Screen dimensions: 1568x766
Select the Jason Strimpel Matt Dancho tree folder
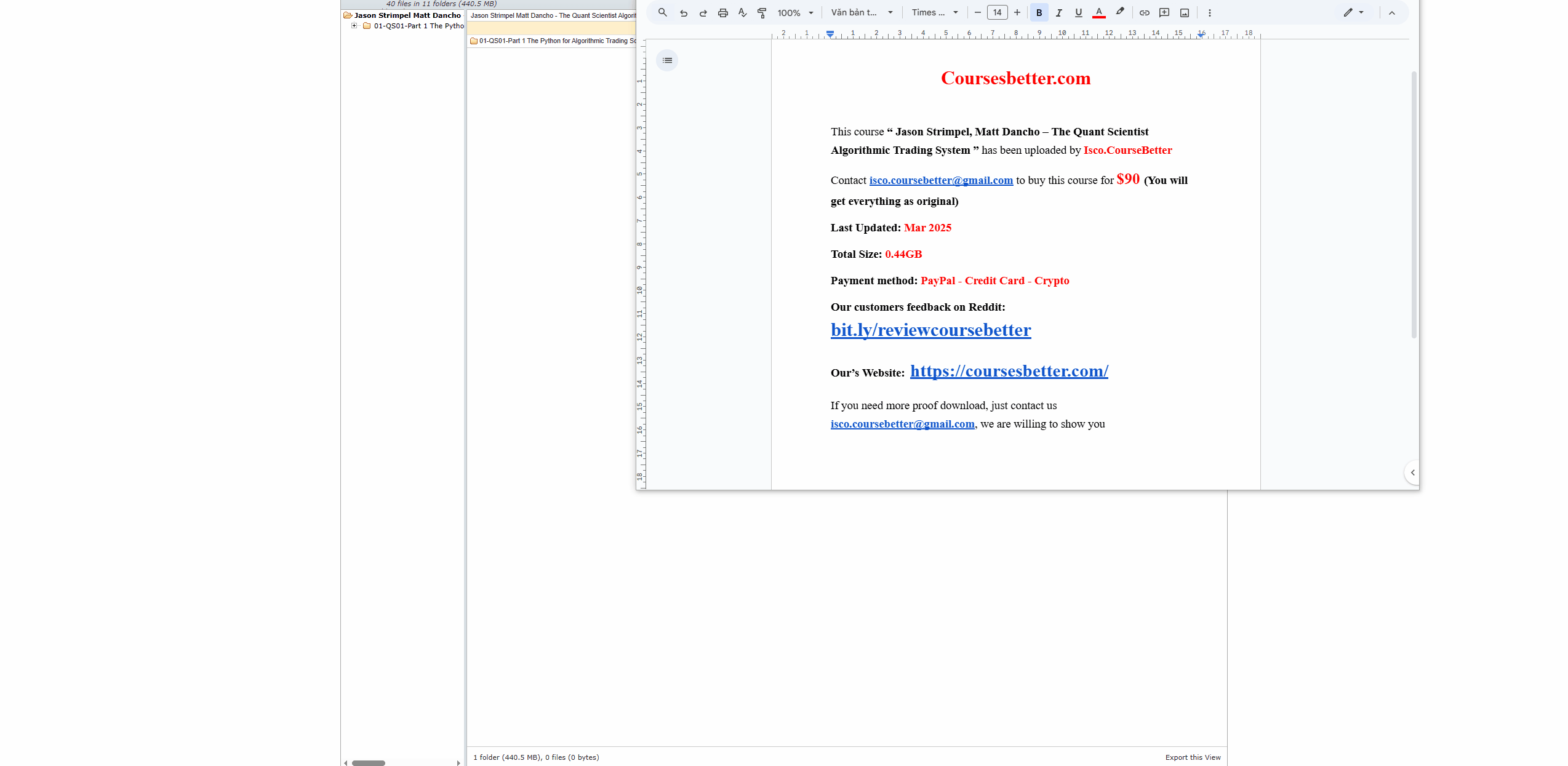[407, 15]
